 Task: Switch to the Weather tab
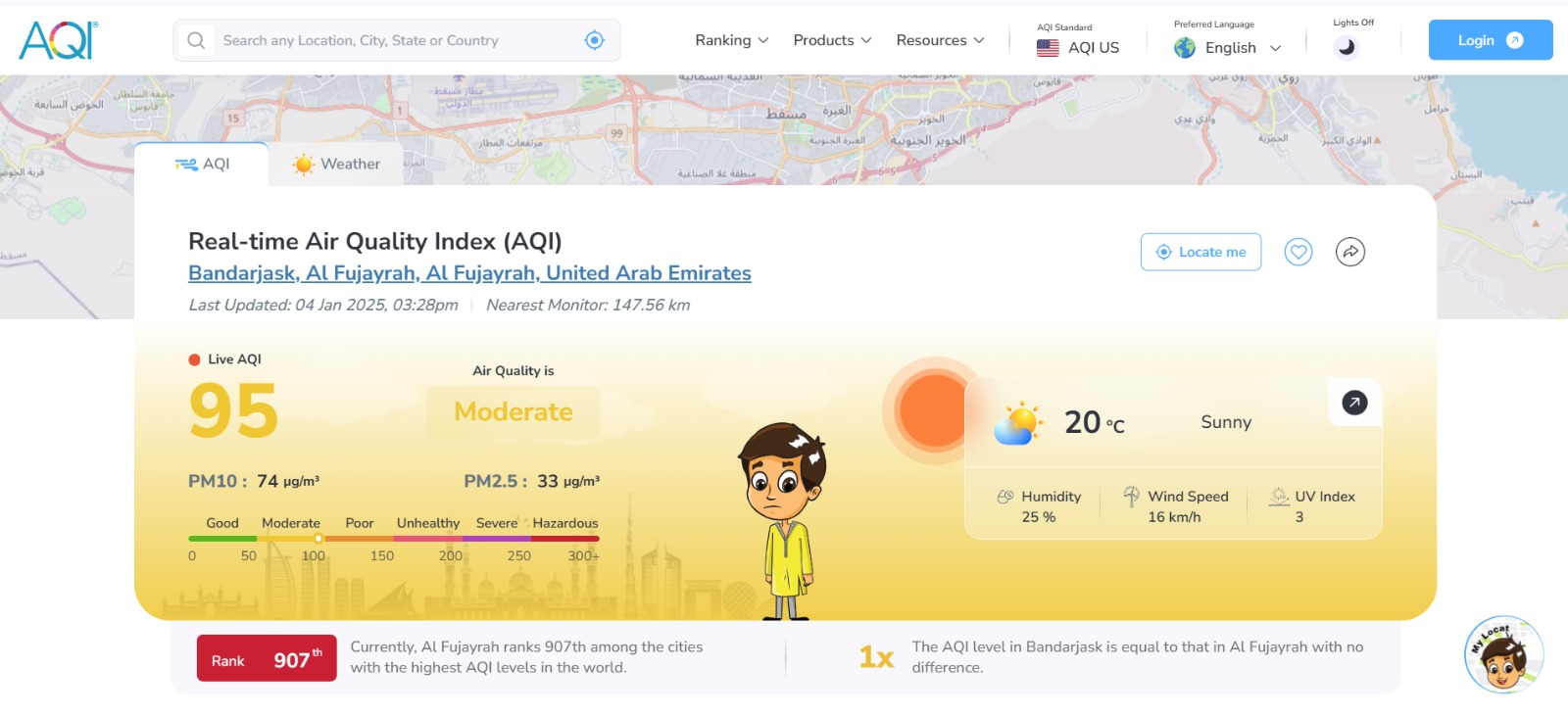(336, 164)
